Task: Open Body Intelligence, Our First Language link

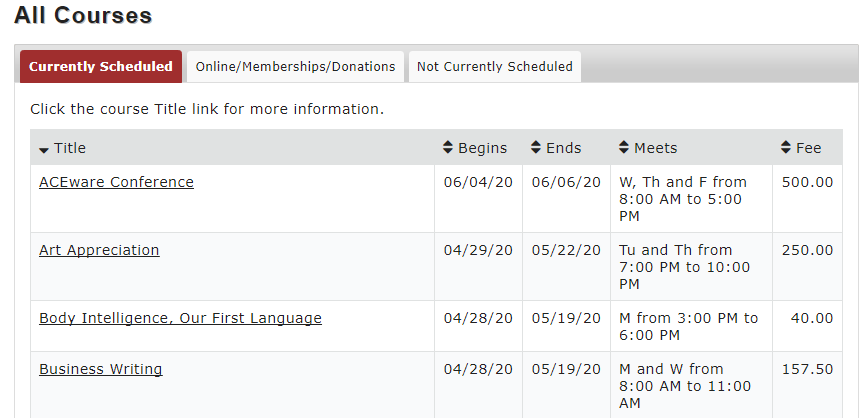Action: [180, 318]
